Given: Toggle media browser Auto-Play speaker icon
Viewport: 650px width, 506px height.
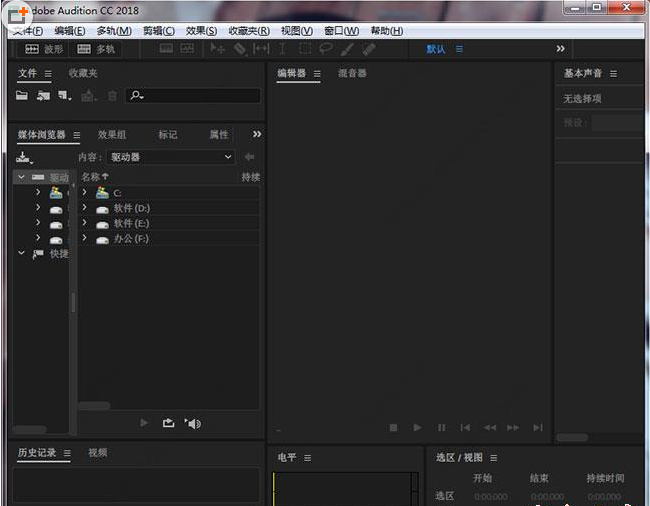Looking at the screenshot, I should coord(193,424).
